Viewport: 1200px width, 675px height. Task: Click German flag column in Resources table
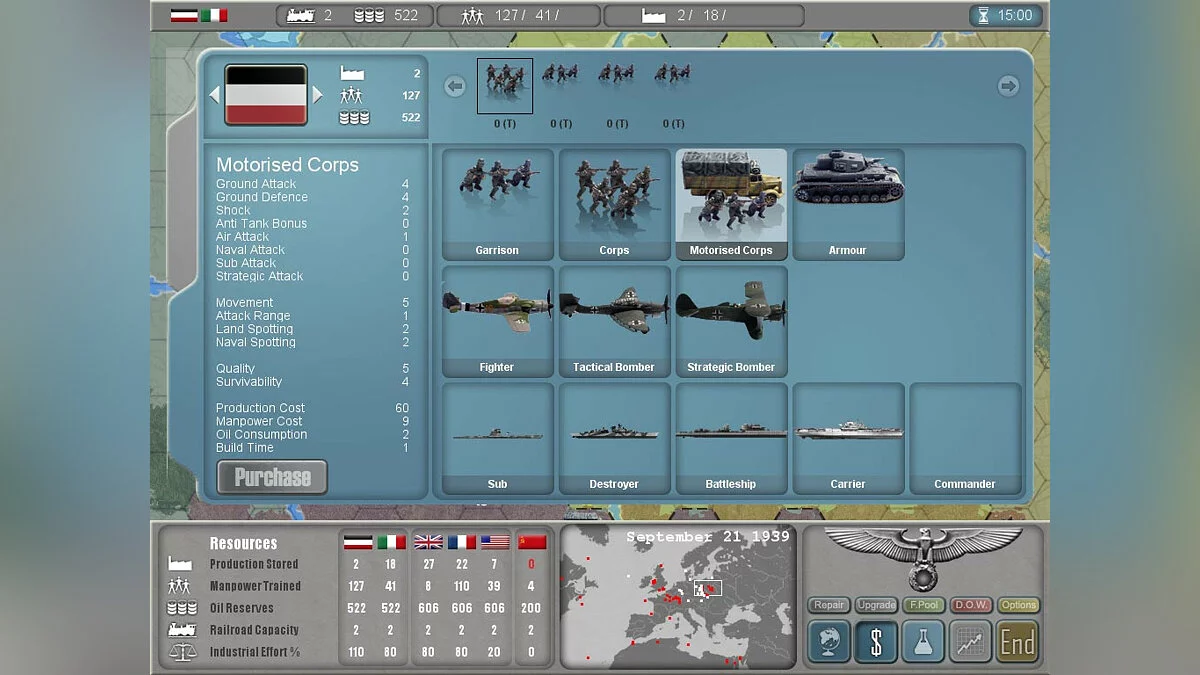tap(357, 542)
